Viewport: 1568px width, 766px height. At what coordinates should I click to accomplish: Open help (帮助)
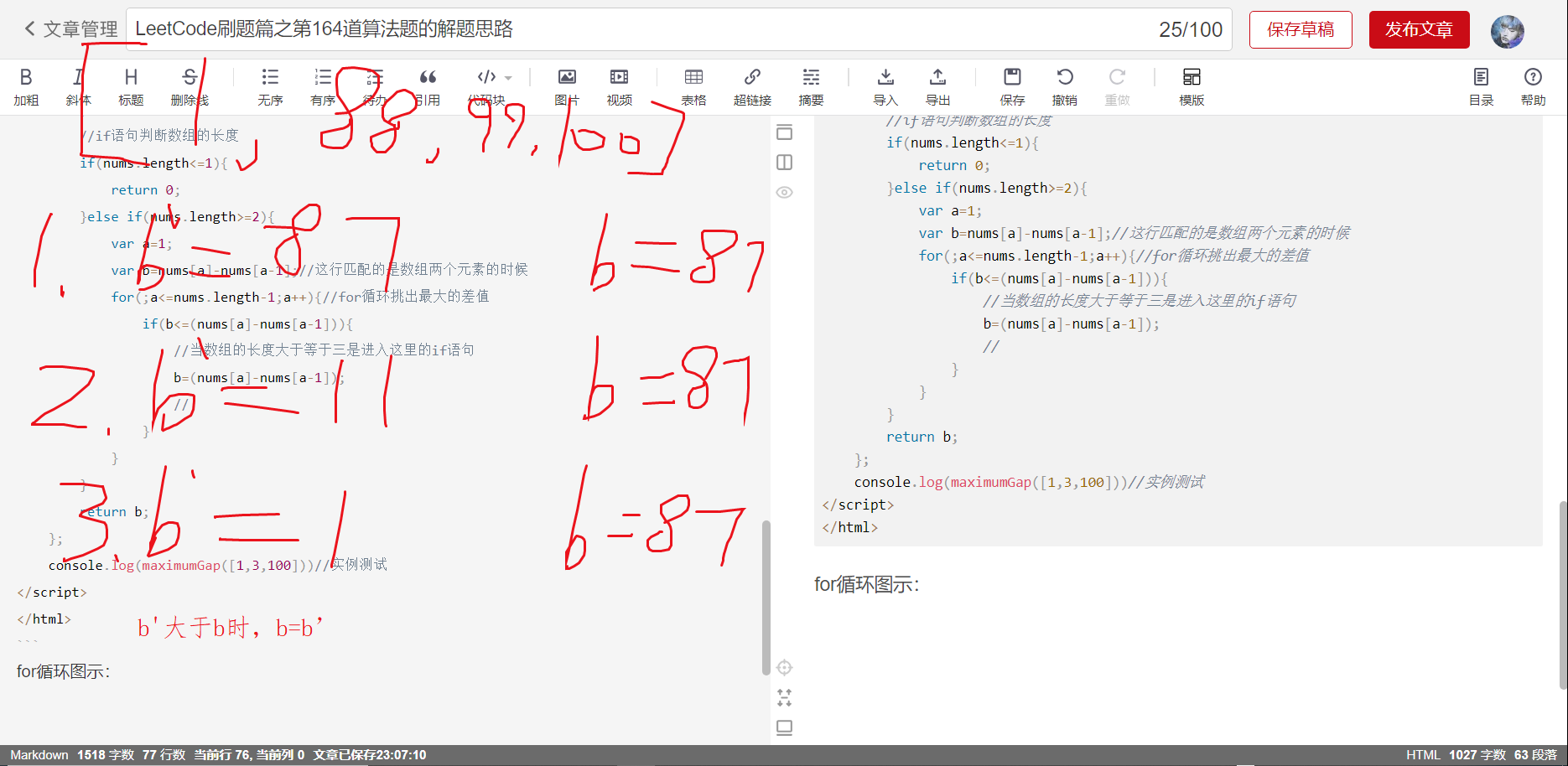pos(1533,87)
